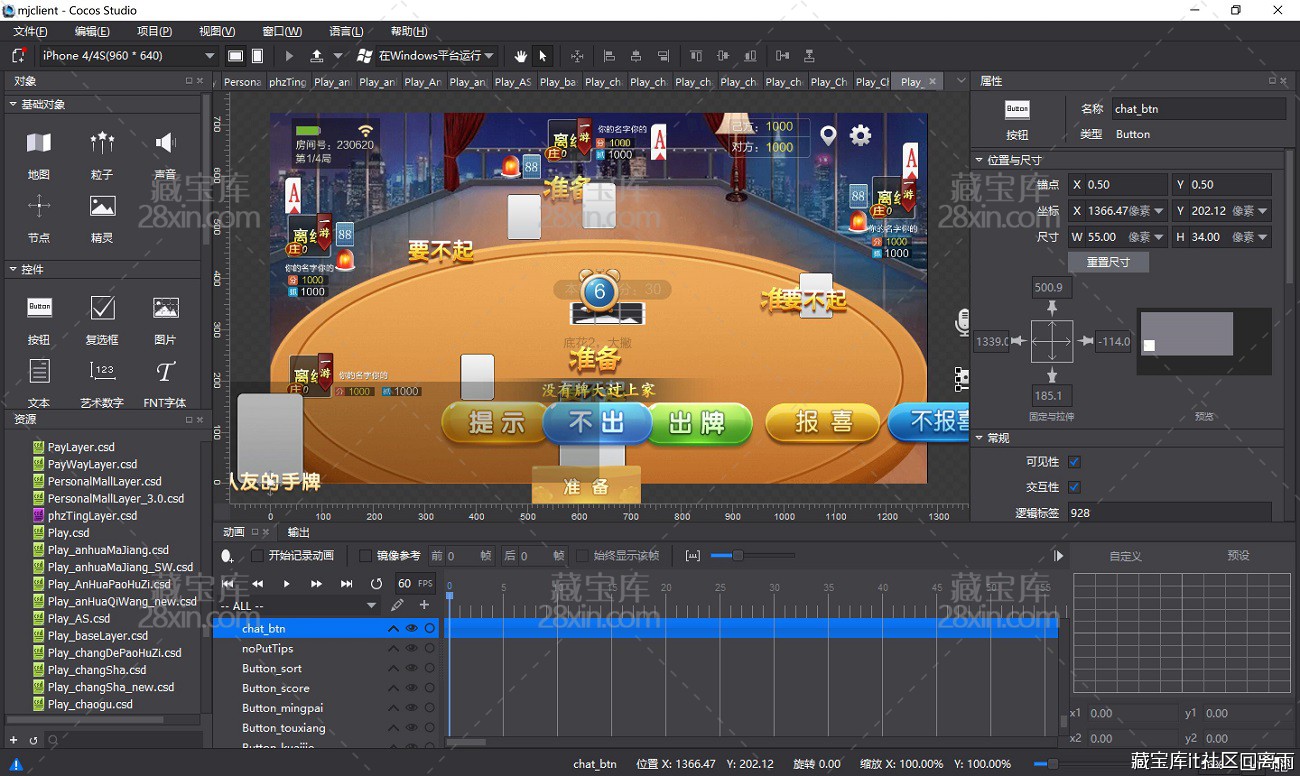Collapse the 位置与尺寸 section
Screen dimensions: 1300x776
click(979, 160)
